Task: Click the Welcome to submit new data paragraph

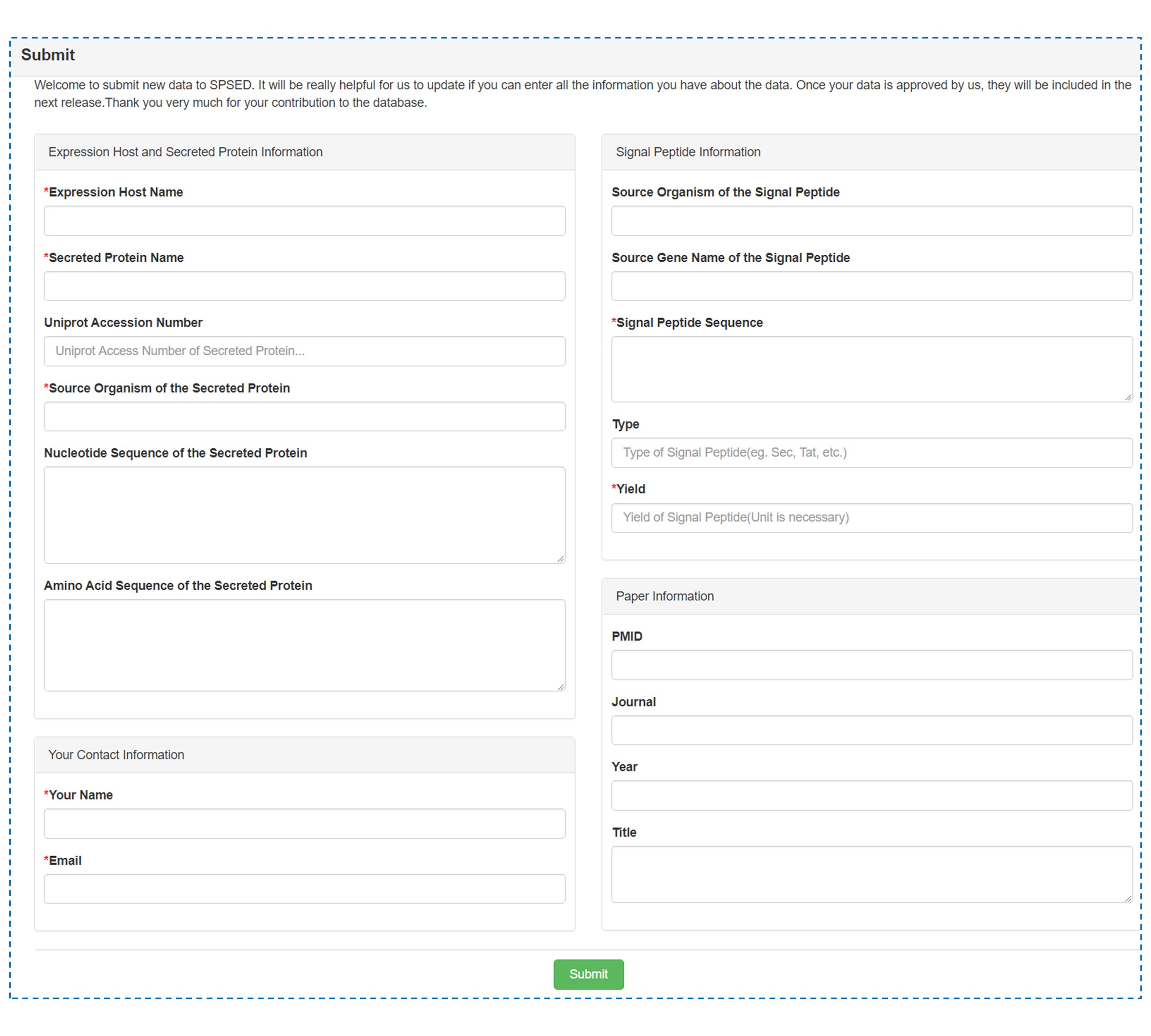Action: coord(582,94)
